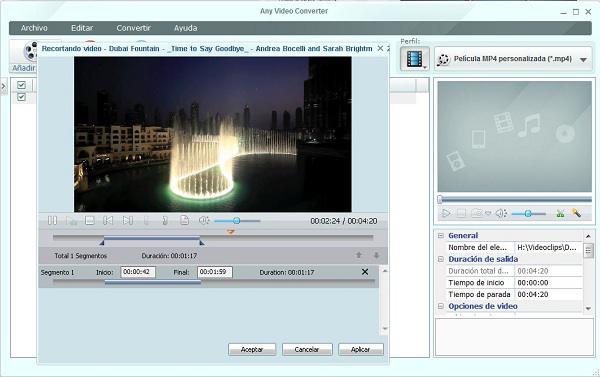Click the orange playhead marker on timeline
The height and width of the screenshot is (377, 600).
pos(231,232)
